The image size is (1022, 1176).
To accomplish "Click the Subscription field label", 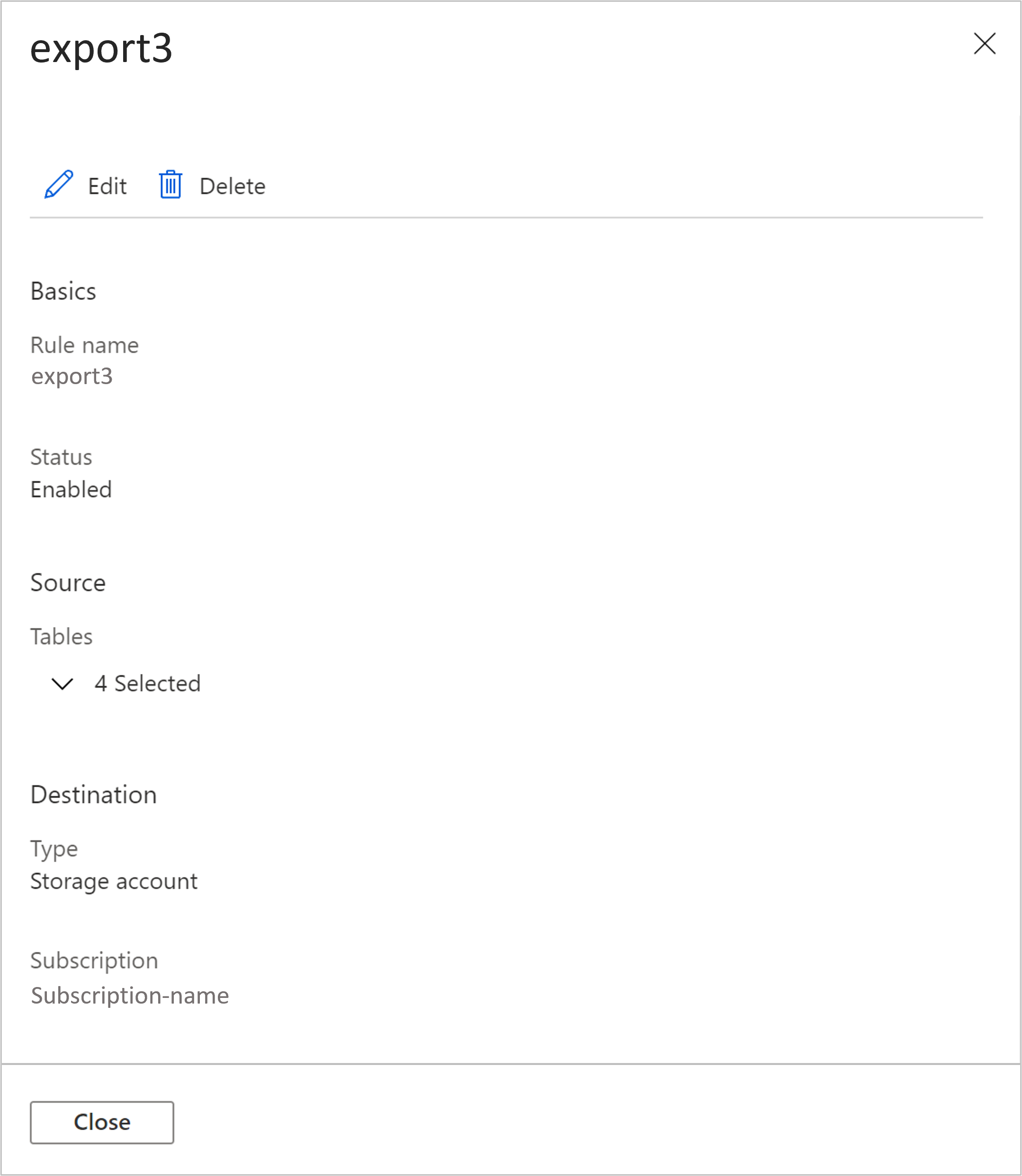I will tap(94, 961).
